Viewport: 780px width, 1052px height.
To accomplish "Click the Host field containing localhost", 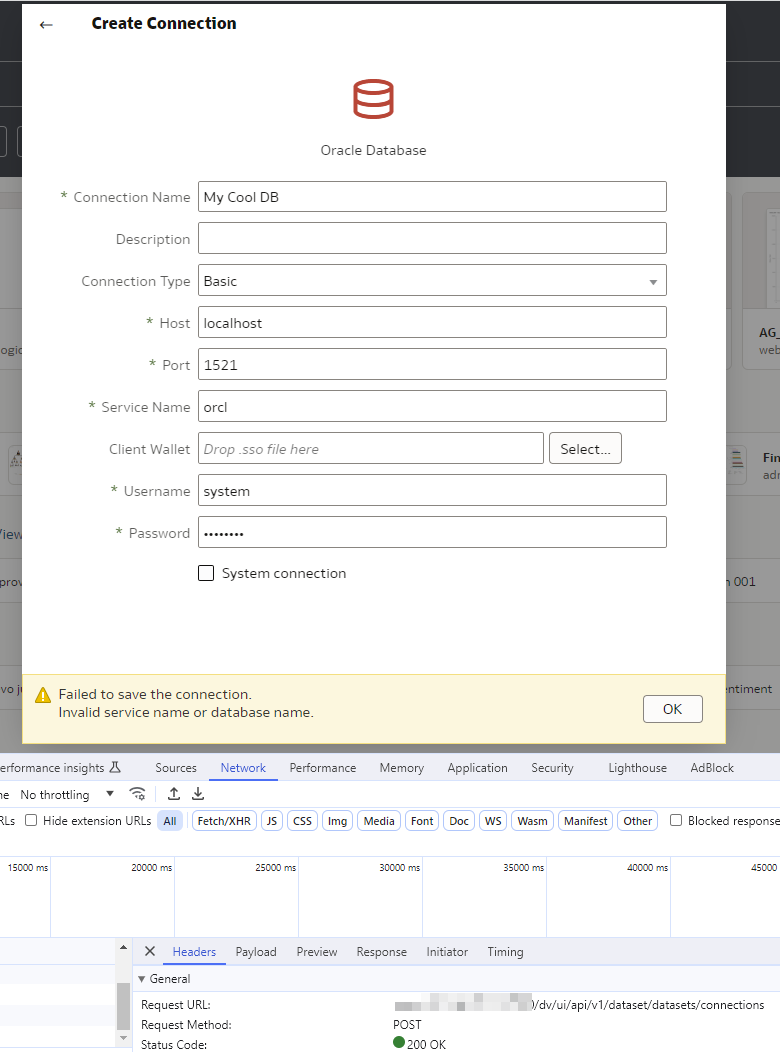I will tap(432, 322).
